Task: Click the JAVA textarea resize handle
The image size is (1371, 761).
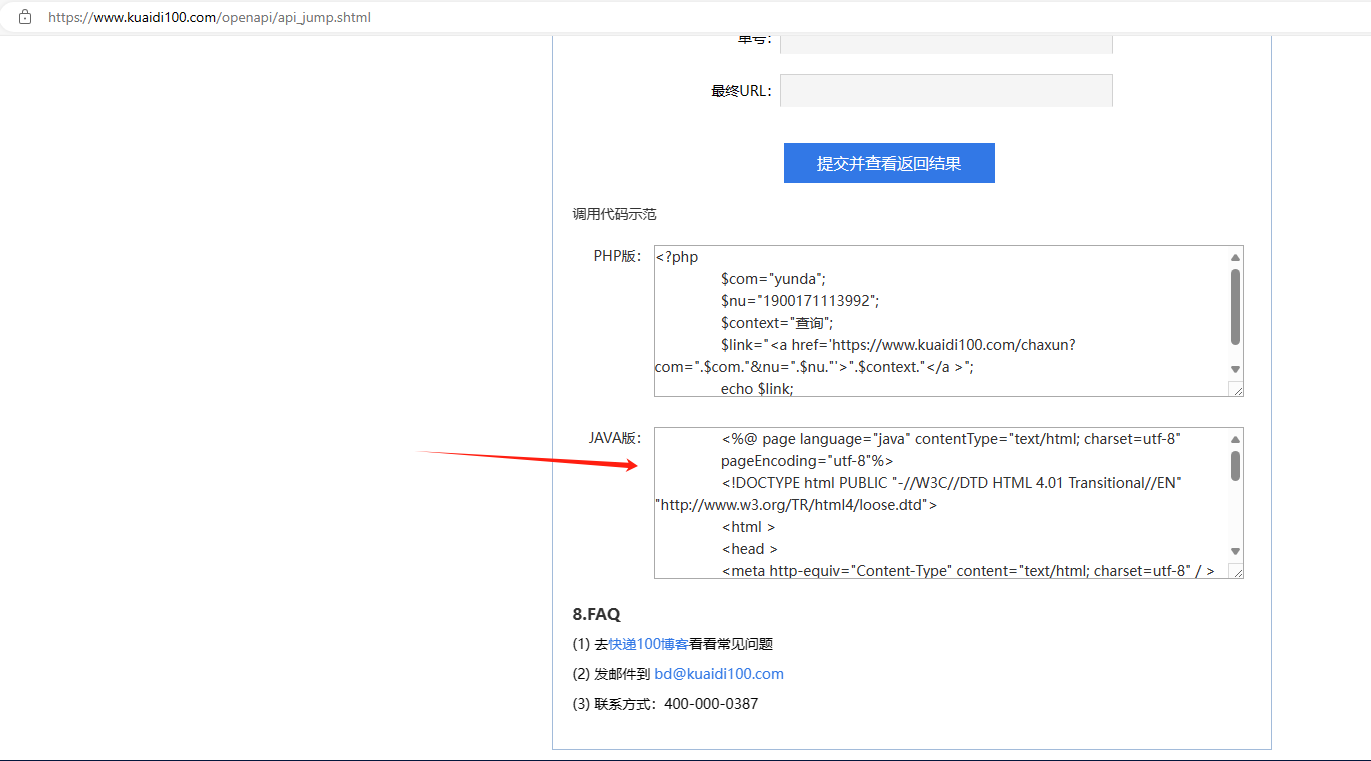Action: tap(1236, 571)
